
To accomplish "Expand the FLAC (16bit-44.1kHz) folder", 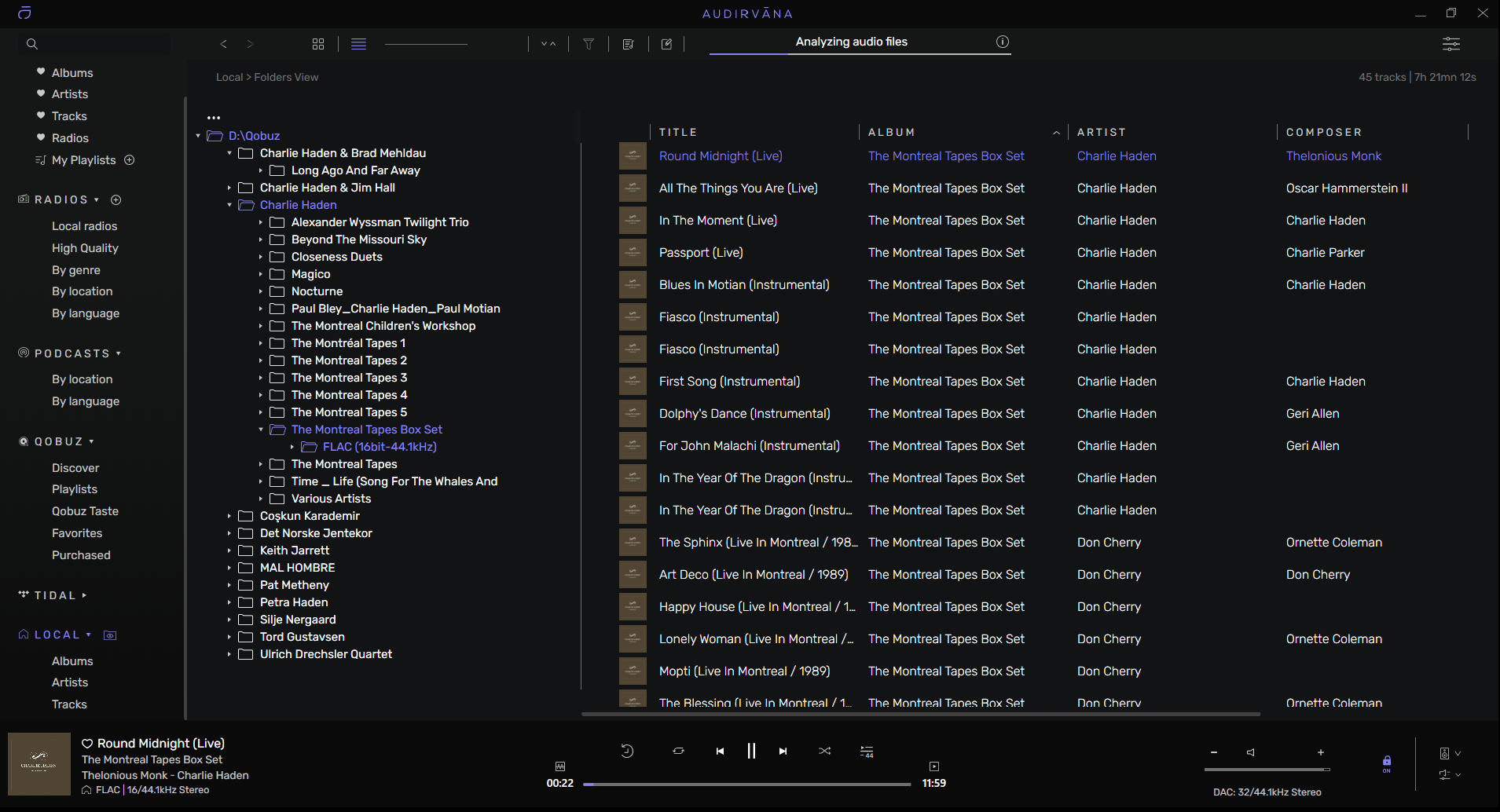I will (292, 447).
